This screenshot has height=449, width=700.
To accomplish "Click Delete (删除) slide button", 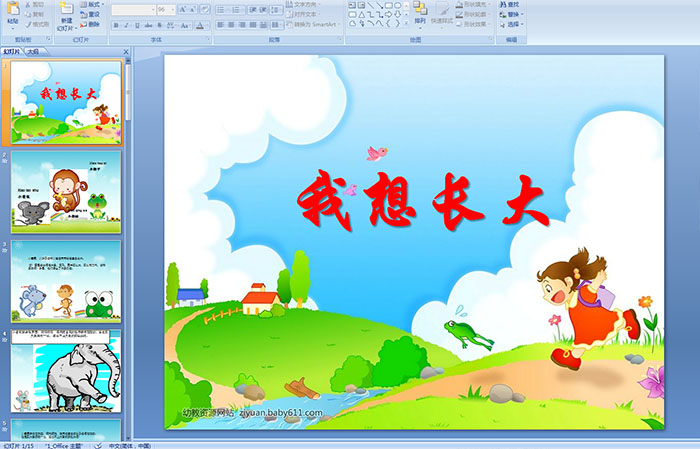I will pyautogui.click(x=90, y=25).
